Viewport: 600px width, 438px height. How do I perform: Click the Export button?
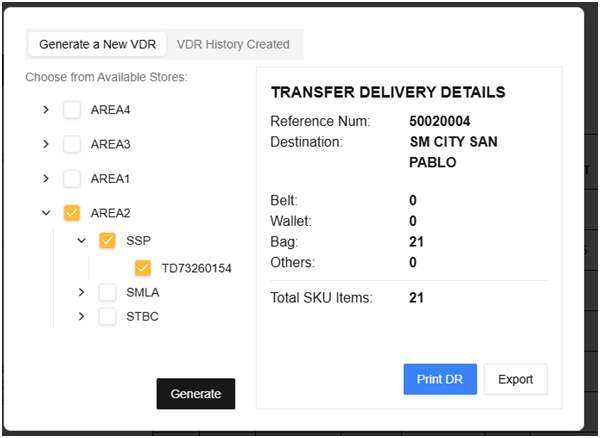(x=516, y=379)
